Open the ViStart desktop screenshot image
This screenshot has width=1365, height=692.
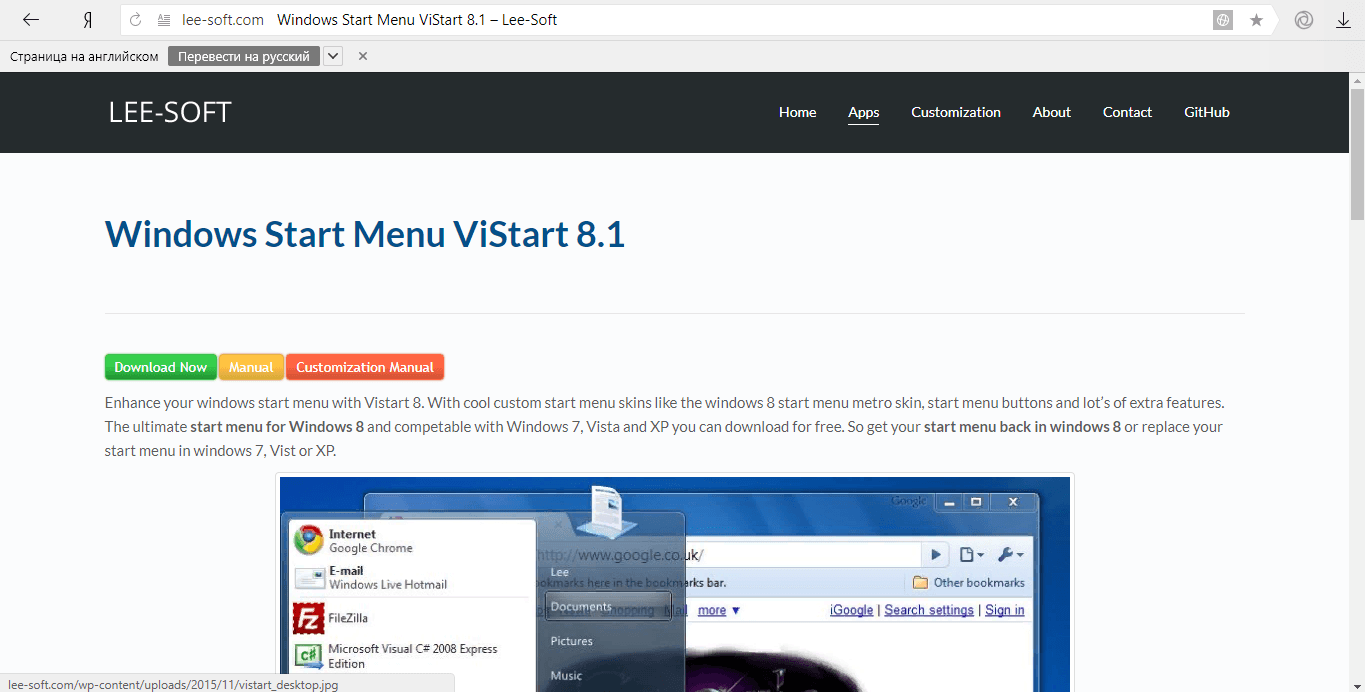[675, 584]
